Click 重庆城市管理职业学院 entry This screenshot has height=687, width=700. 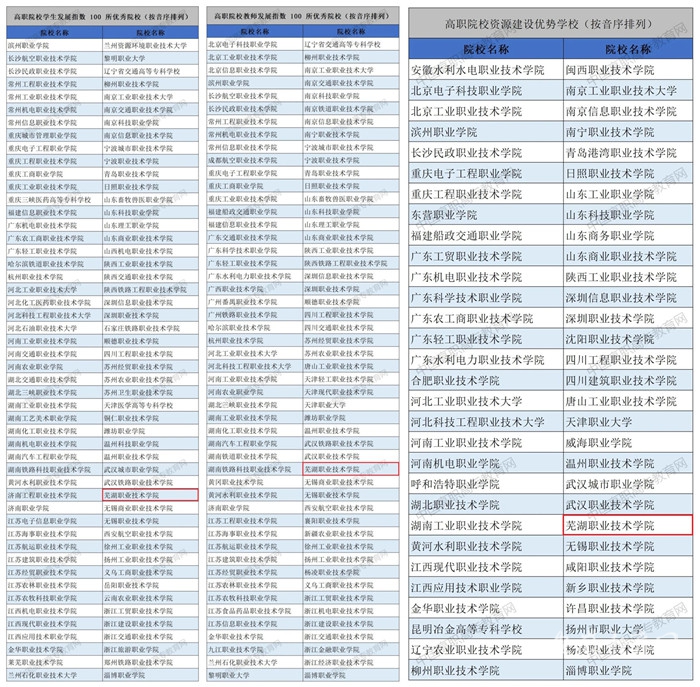click(54, 135)
